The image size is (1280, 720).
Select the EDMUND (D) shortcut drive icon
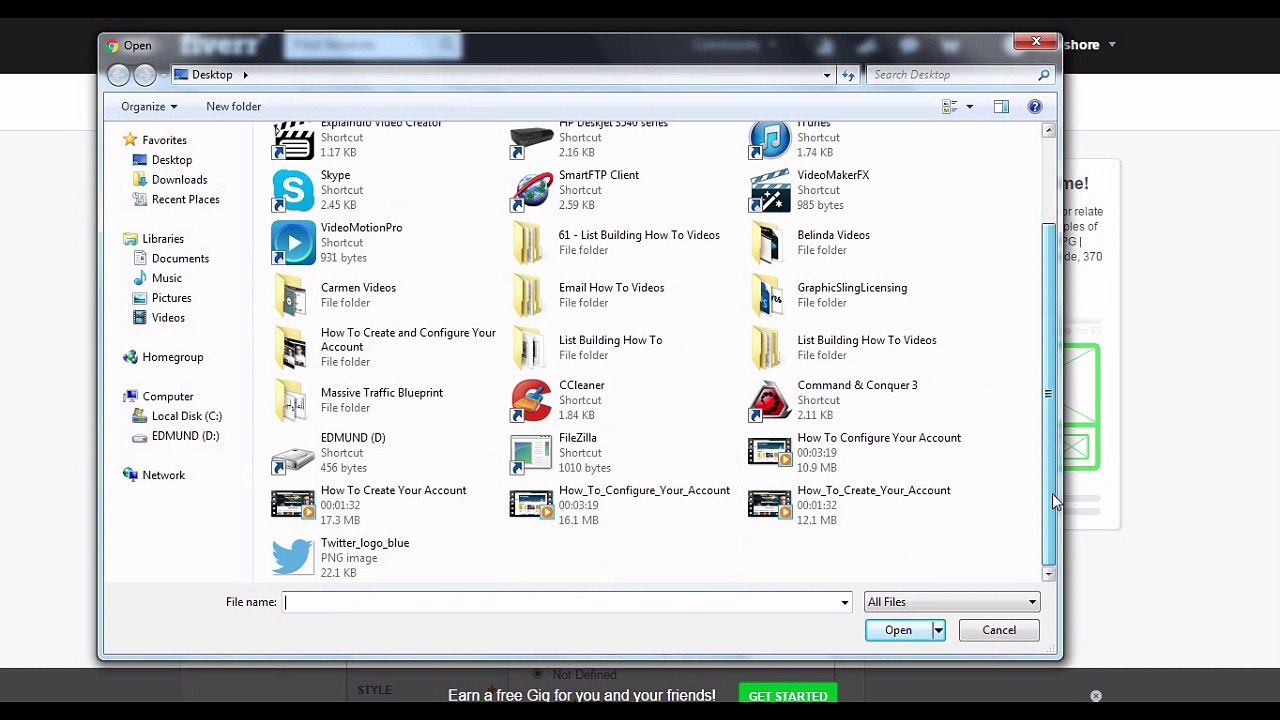tap(293, 457)
